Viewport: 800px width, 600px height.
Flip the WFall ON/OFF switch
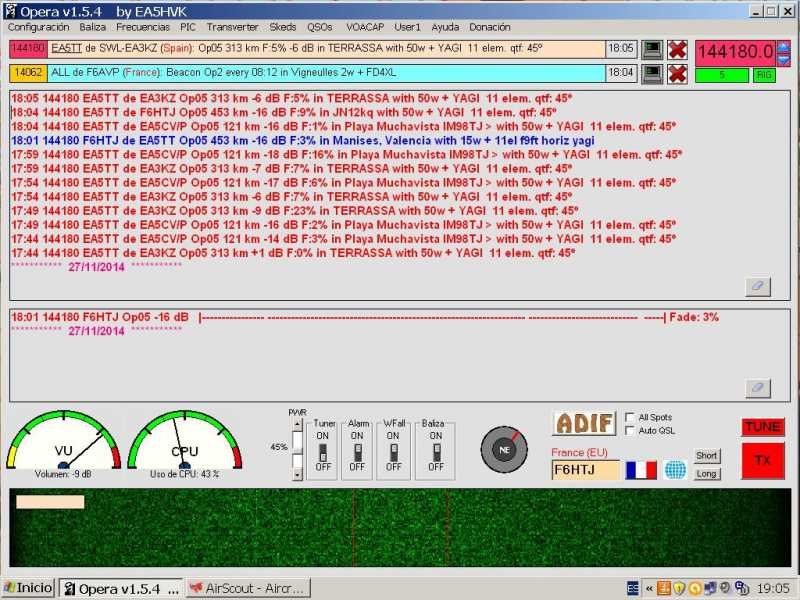[393, 452]
